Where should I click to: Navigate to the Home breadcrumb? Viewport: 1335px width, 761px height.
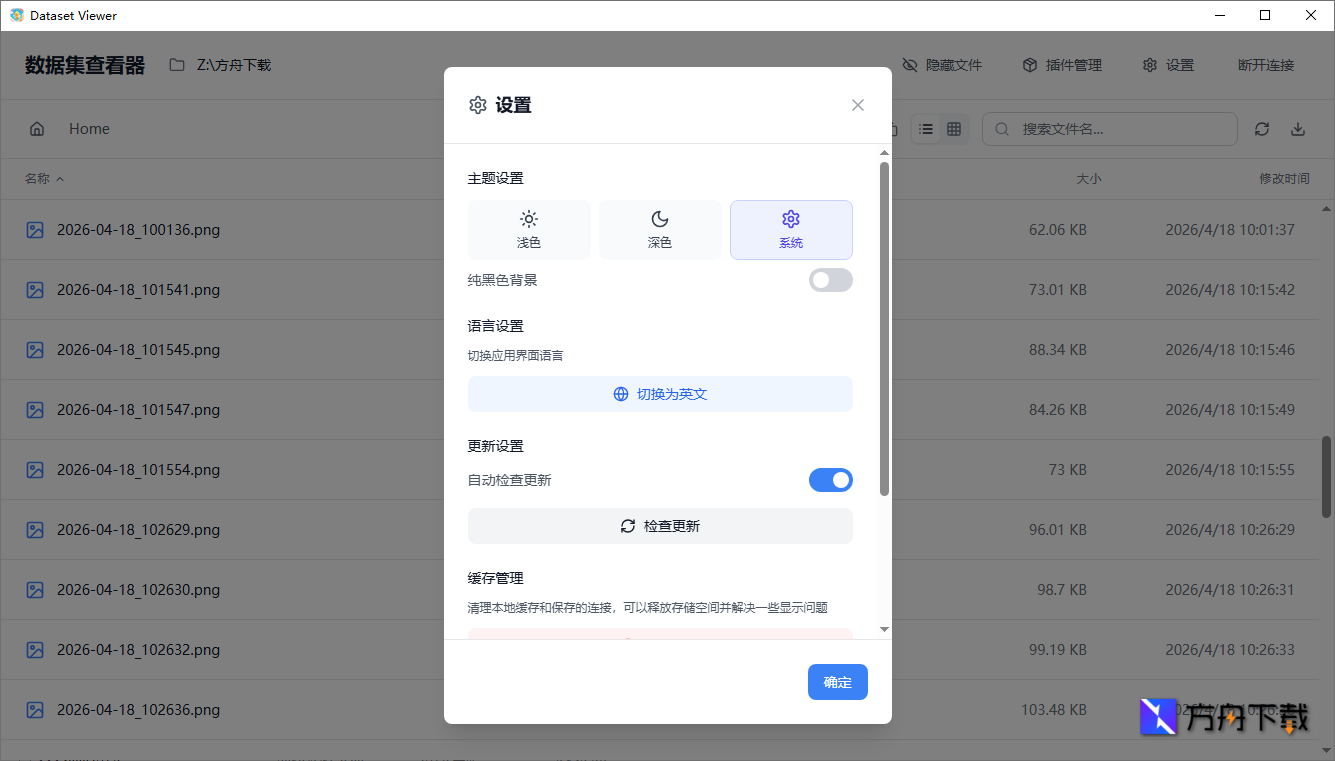coord(89,128)
